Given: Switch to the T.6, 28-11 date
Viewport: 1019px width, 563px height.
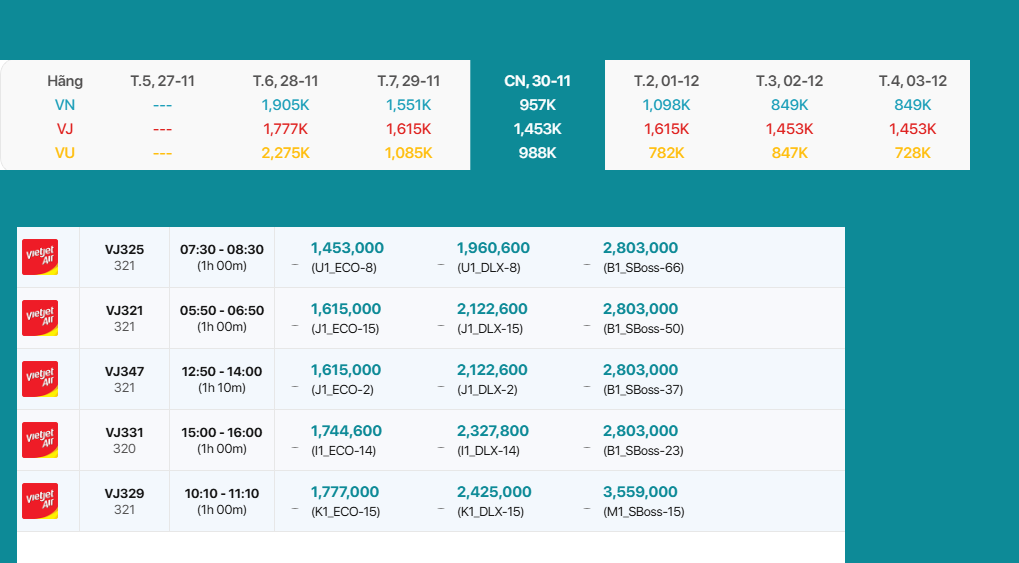Looking at the screenshot, I should click(x=285, y=81).
